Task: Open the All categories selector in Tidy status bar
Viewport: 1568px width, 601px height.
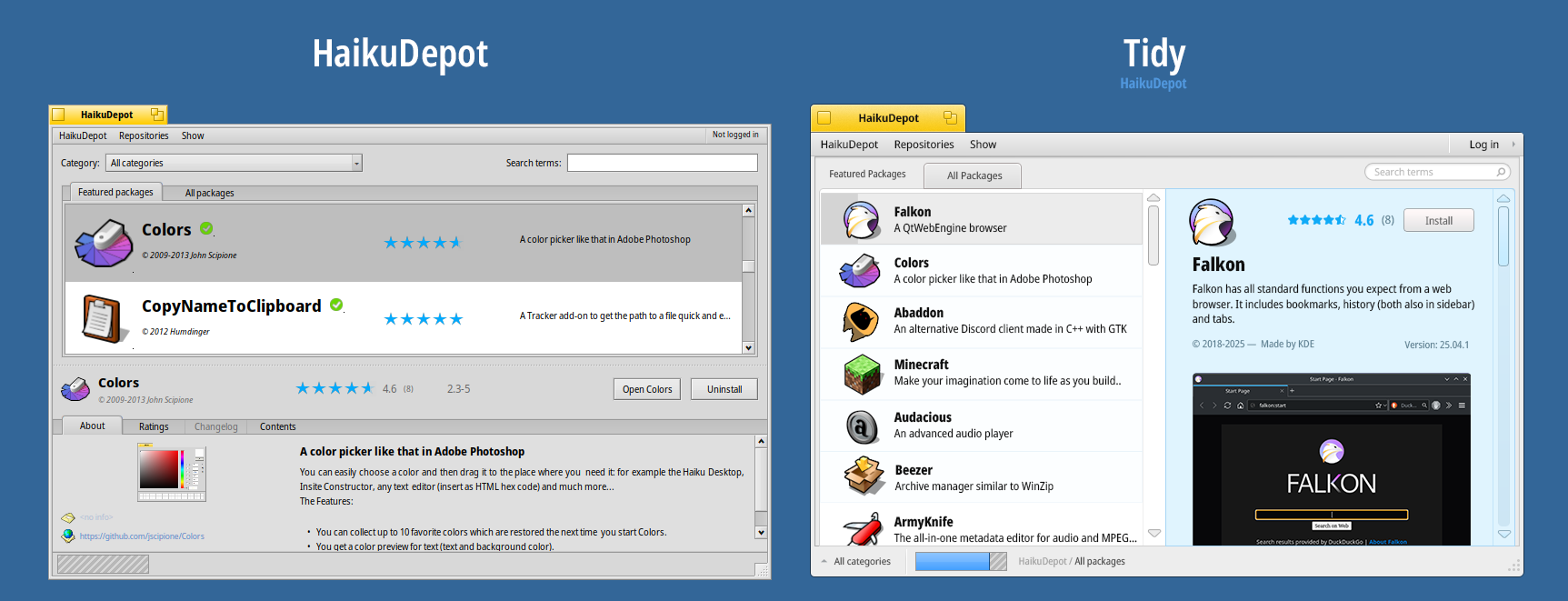Action: click(855, 561)
